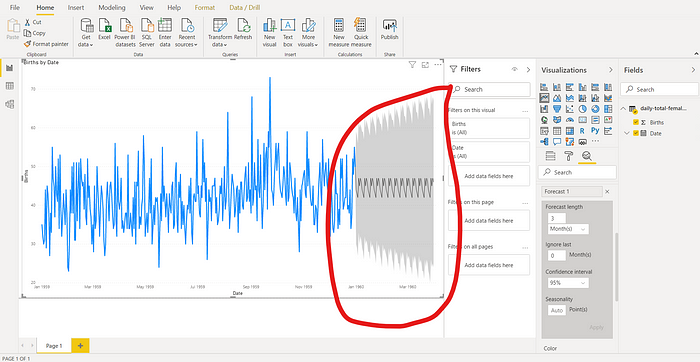Select the Page 1 tab
The width and height of the screenshot is (700, 362).
54,346
